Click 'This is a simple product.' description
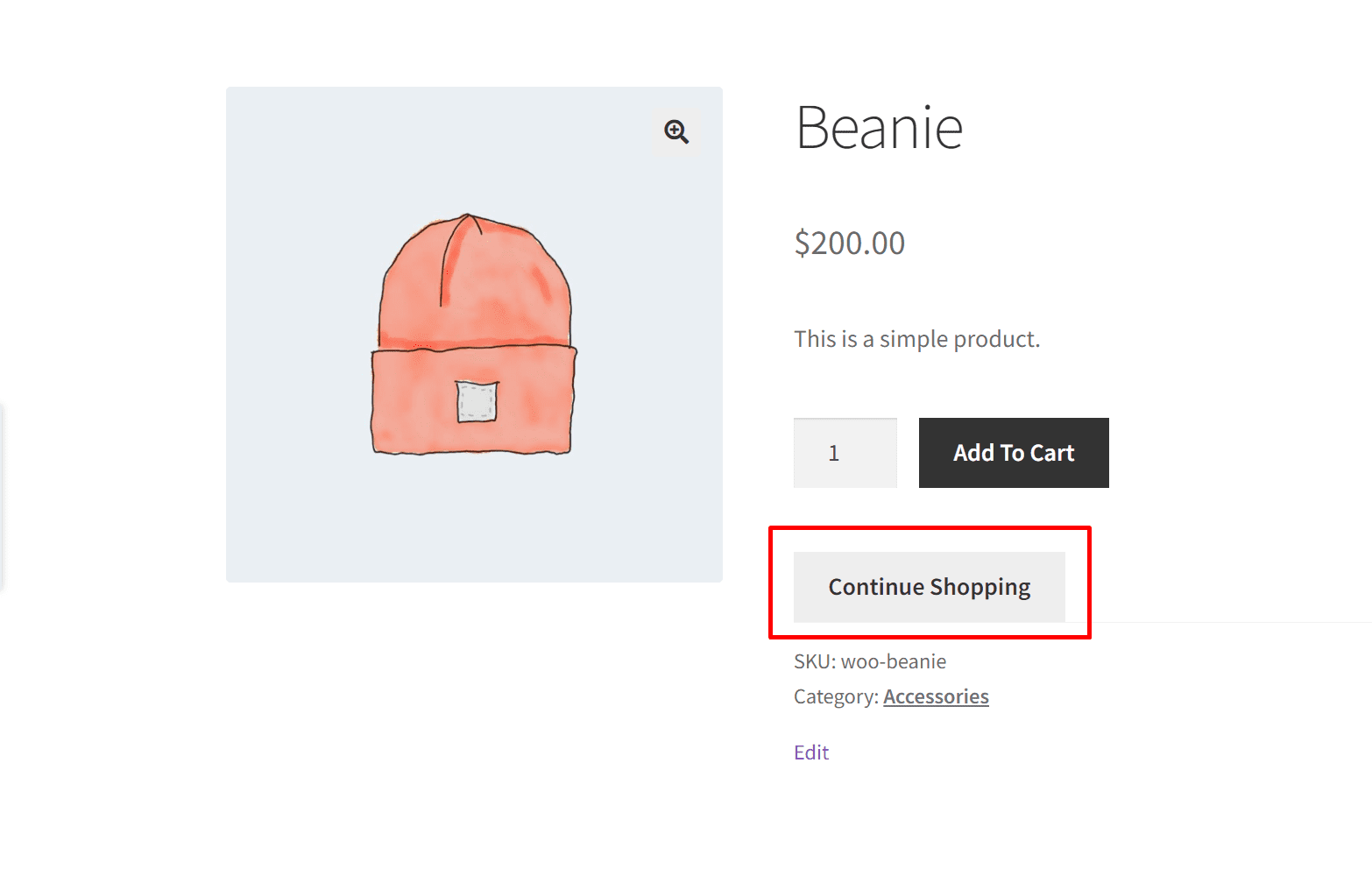Image resolution: width=1372 pixels, height=883 pixels. coord(917,339)
